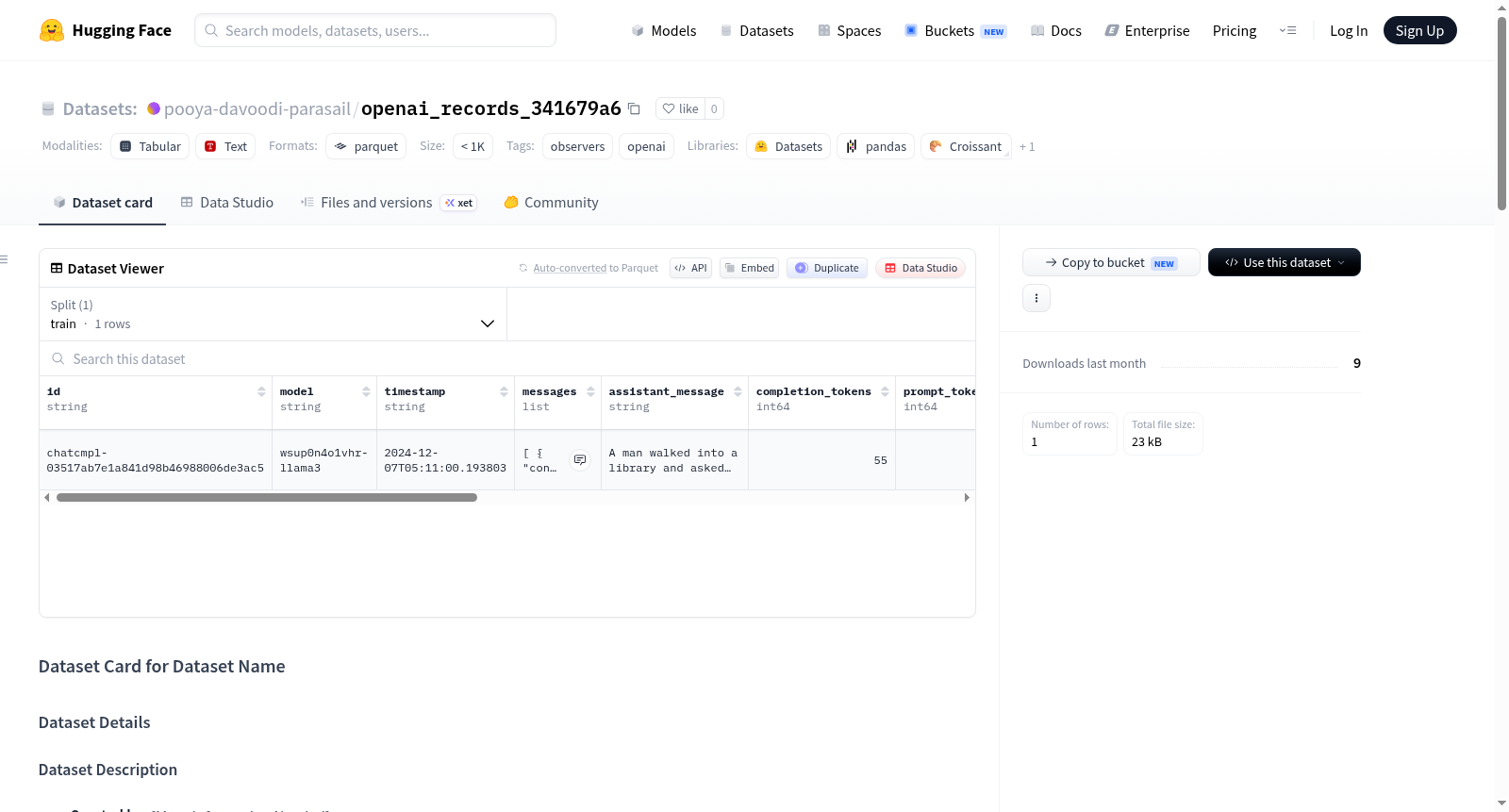Open Data Studio from the viewer header button
This screenshot has height=812, width=1509.
coord(920,268)
